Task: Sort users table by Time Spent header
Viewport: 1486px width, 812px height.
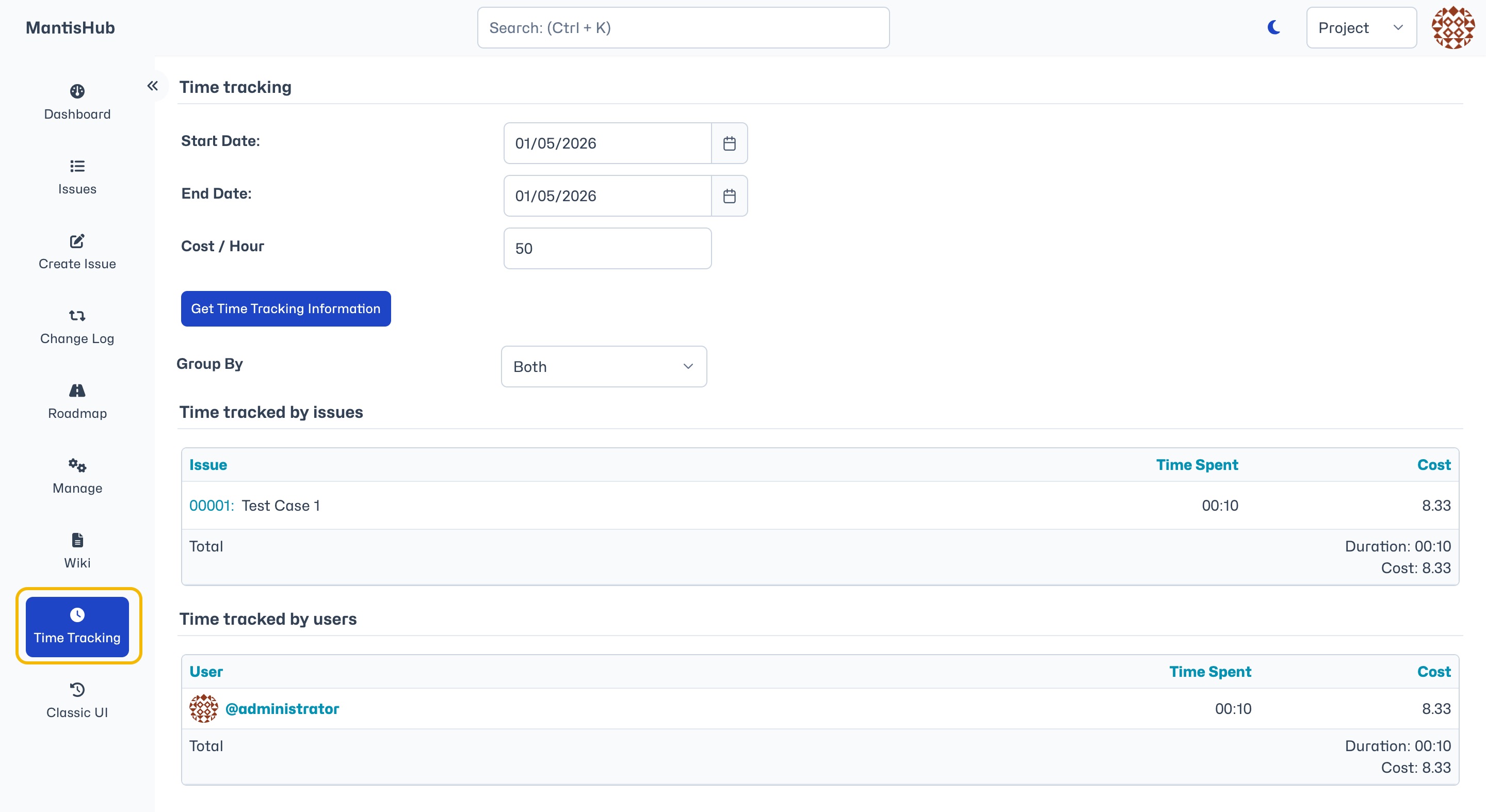Action: [x=1210, y=671]
